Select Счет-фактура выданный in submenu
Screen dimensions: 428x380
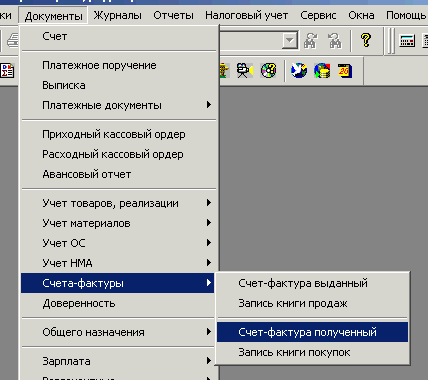click(312, 283)
